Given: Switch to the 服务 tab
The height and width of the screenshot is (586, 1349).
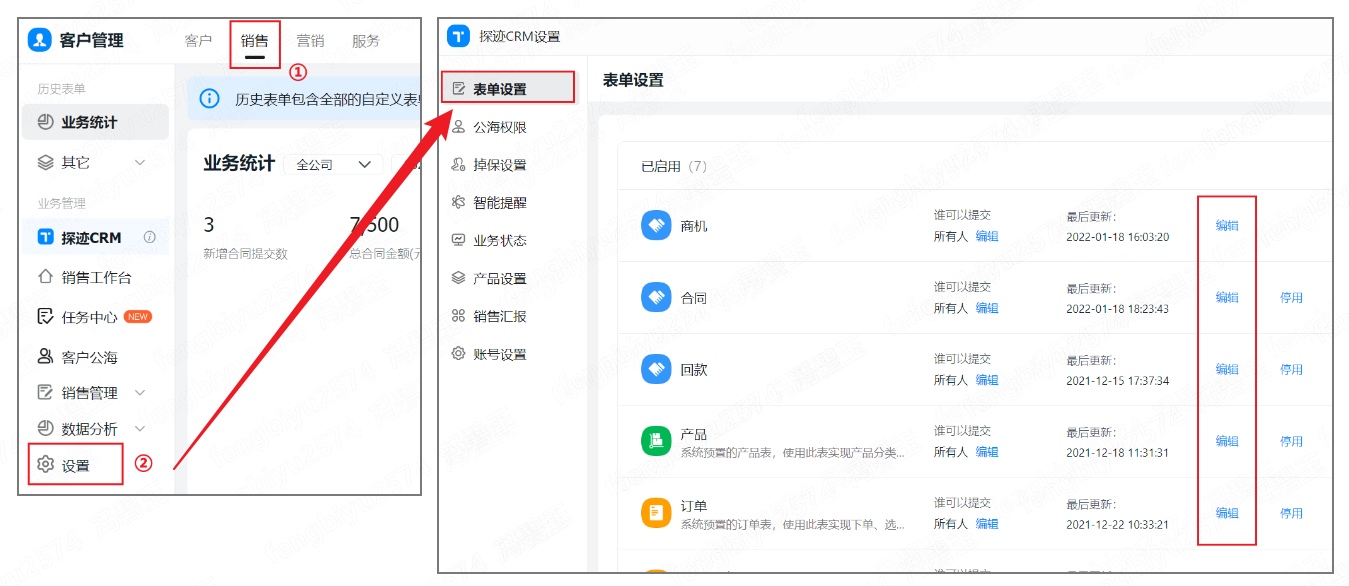Looking at the screenshot, I should 366,41.
